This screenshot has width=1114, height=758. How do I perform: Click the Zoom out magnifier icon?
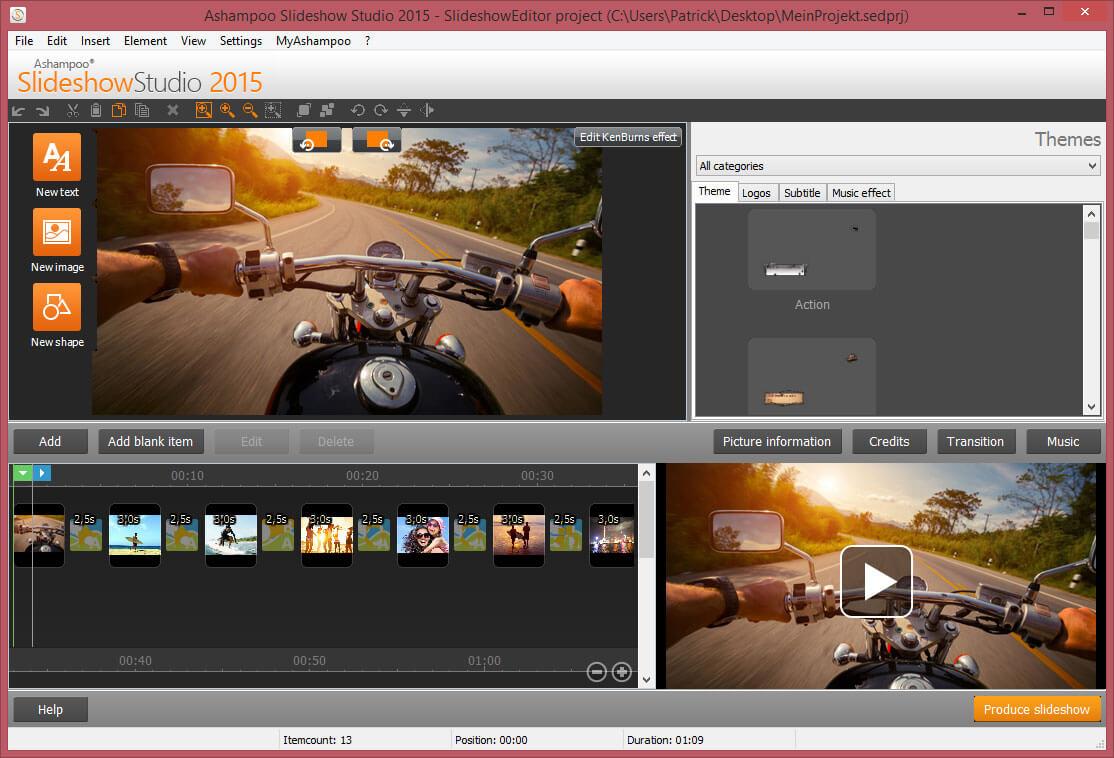250,110
